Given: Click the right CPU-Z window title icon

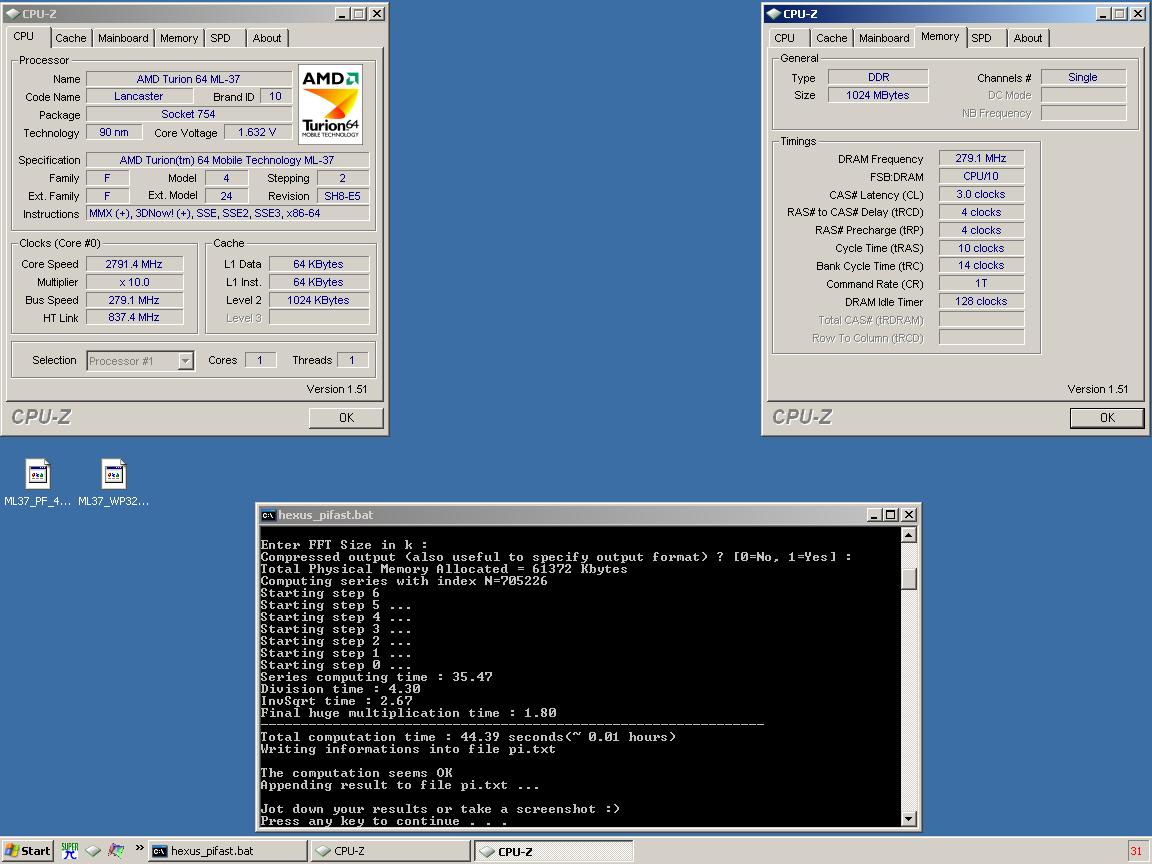Looking at the screenshot, I should (774, 14).
